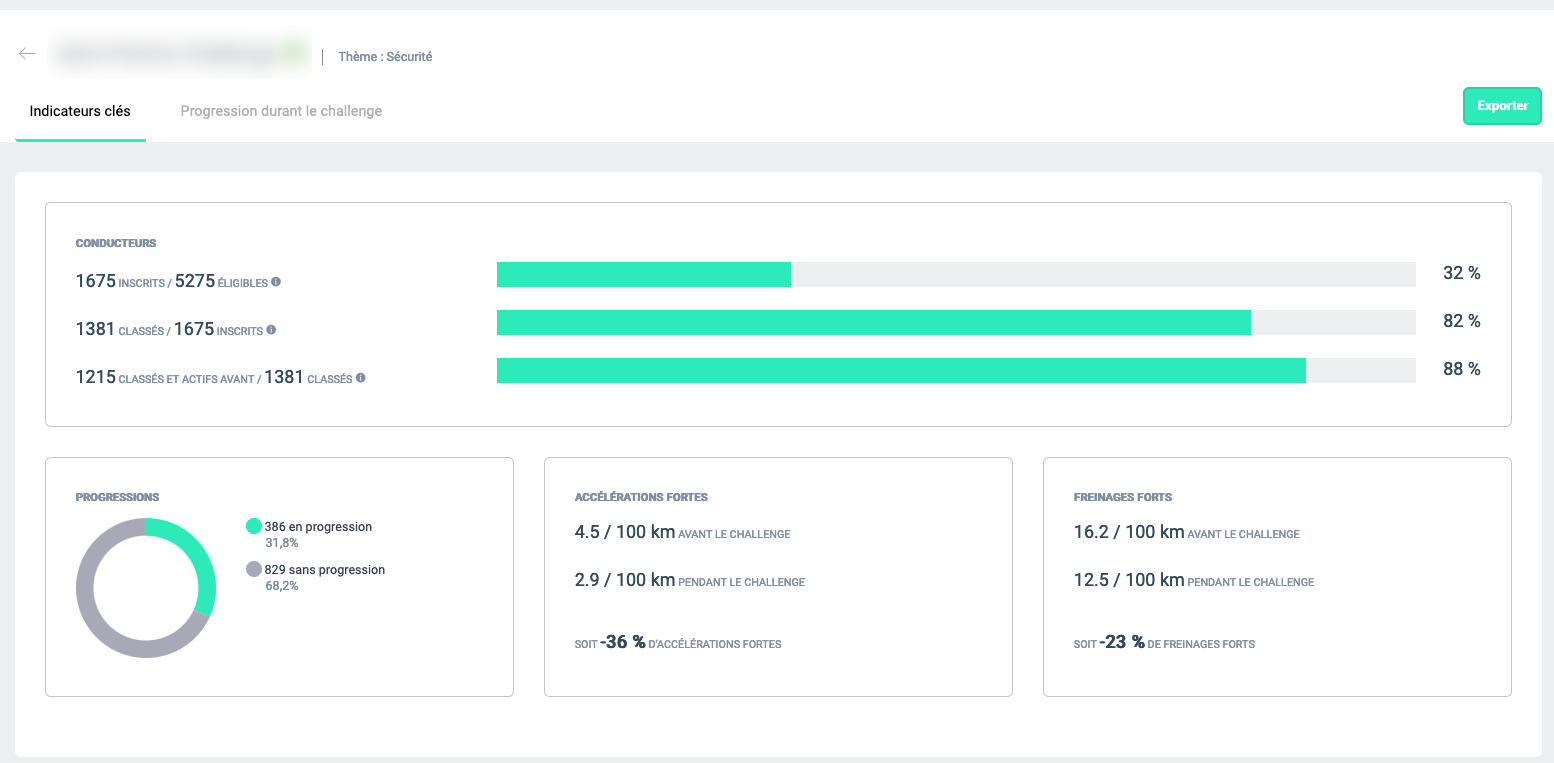Click info icon next to 1675 INSCRITS
The width and height of the screenshot is (1554, 763).
271,330
